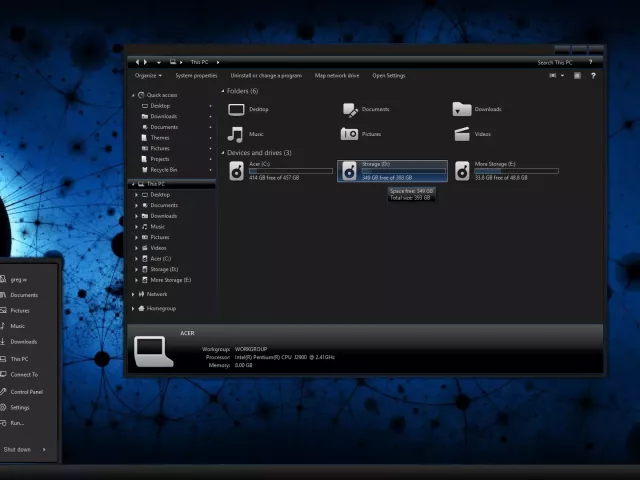Expand the arrow after This PC breadcrumb
Viewport: 640px width, 480px height.
tap(218, 62)
